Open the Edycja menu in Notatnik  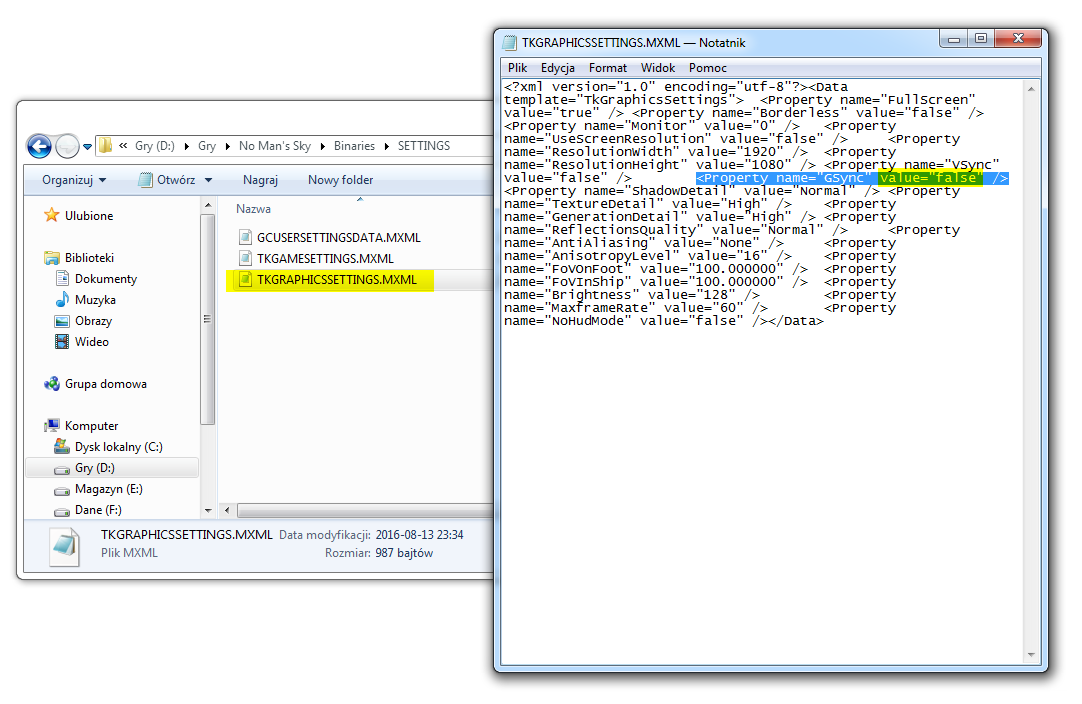tap(558, 68)
